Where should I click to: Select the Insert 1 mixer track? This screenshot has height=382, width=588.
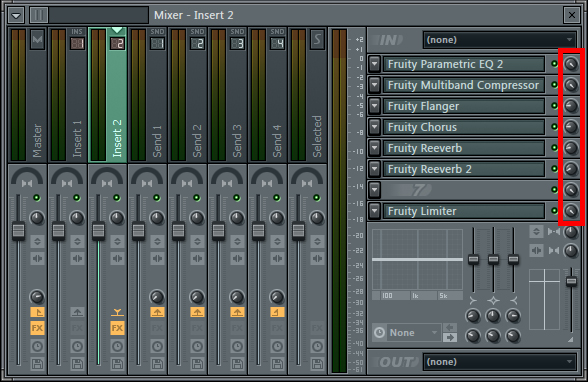[68, 95]
